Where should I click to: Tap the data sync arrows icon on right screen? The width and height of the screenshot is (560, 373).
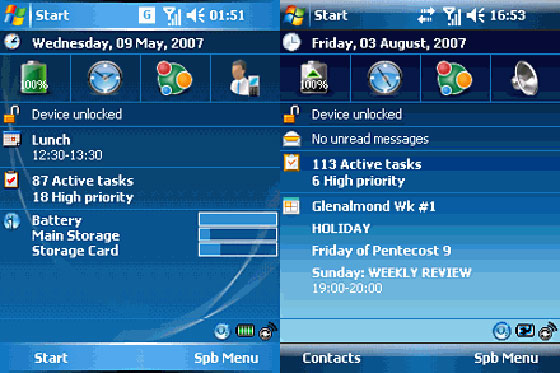(426, 16)
